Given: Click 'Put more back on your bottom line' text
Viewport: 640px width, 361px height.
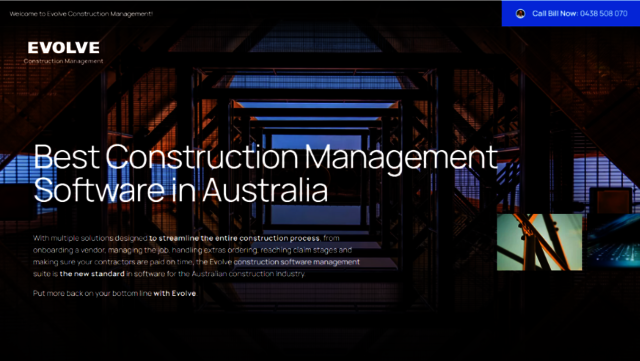Looking at the screenshot, I should coord(92,293).
